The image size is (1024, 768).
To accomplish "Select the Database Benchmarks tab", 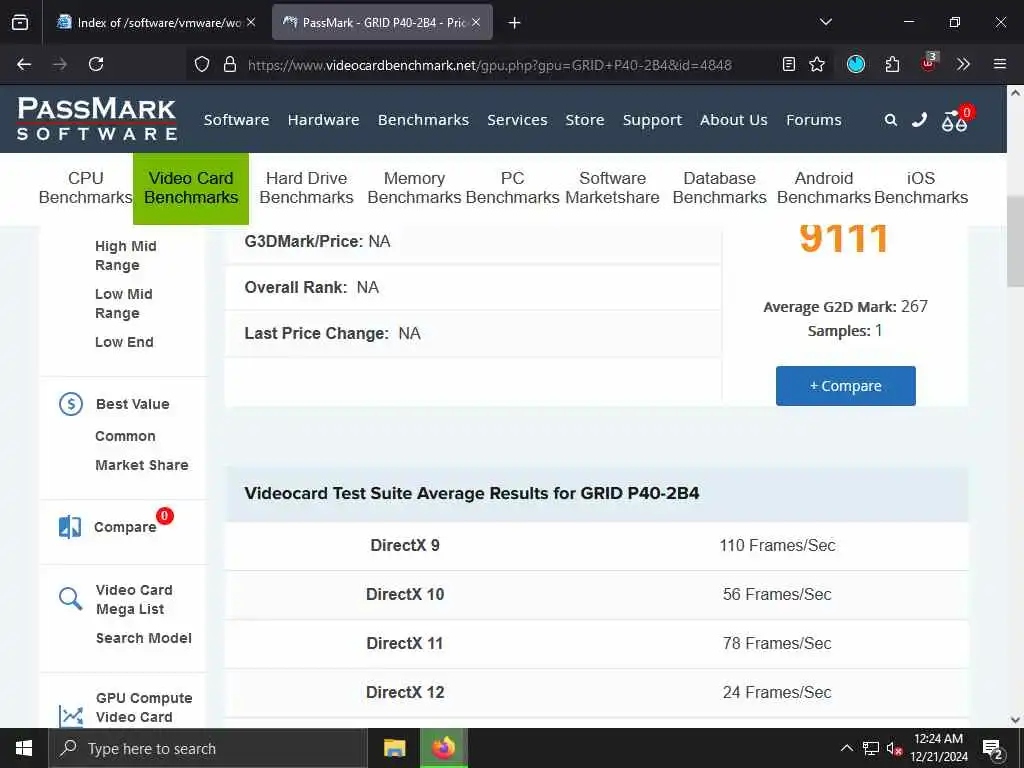I will pyautogui.click(x=720, y=188).
